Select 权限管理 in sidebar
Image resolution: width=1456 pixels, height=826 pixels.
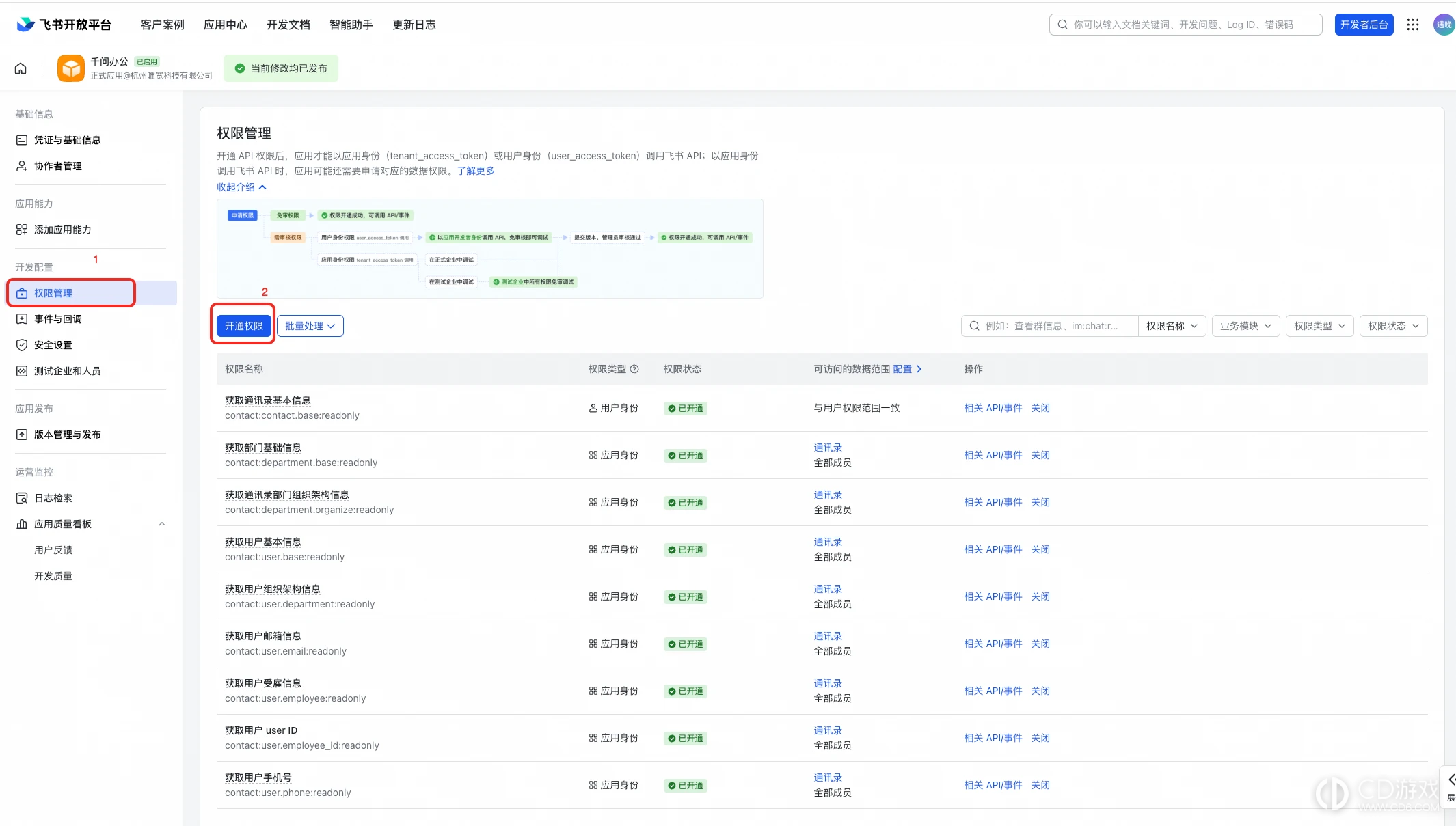pos(91,293)
